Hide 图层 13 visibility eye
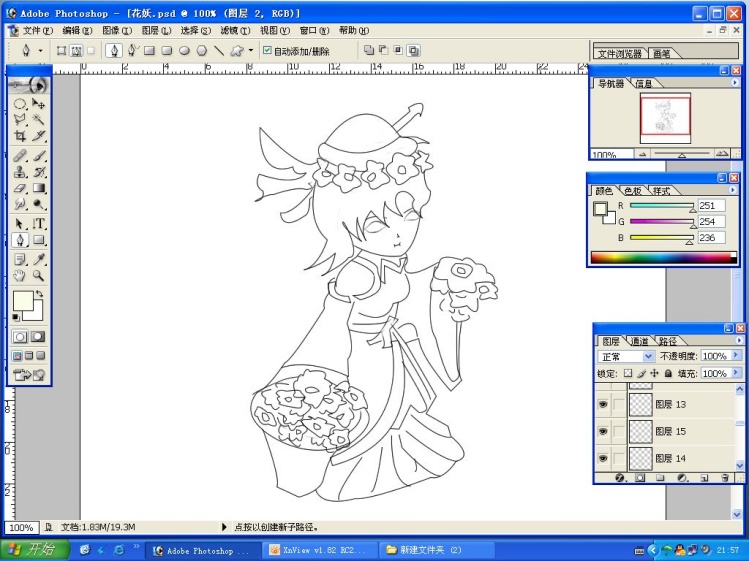 [x=603, y=404]
